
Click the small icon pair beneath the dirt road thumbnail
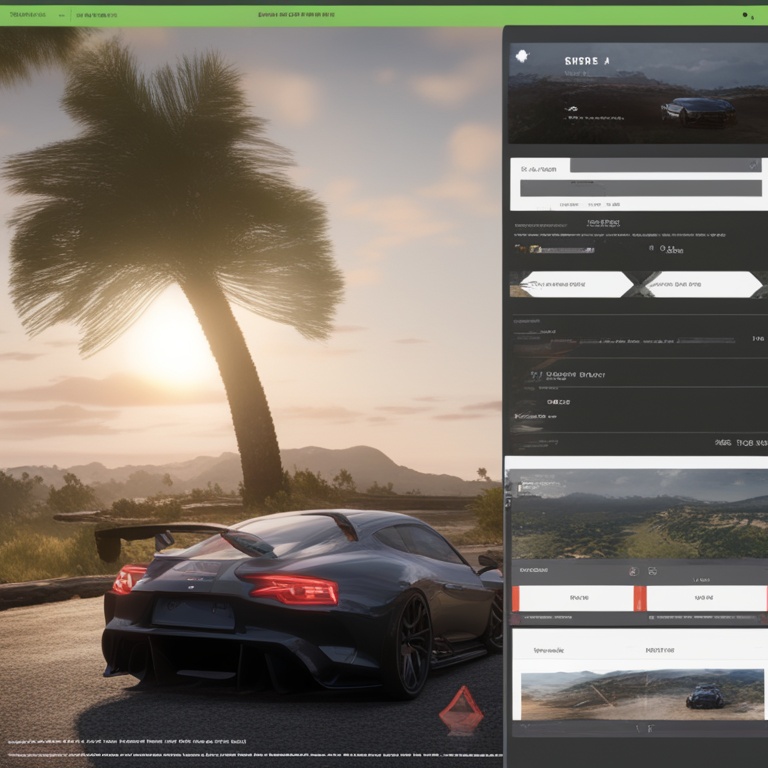tap(644, 729)
